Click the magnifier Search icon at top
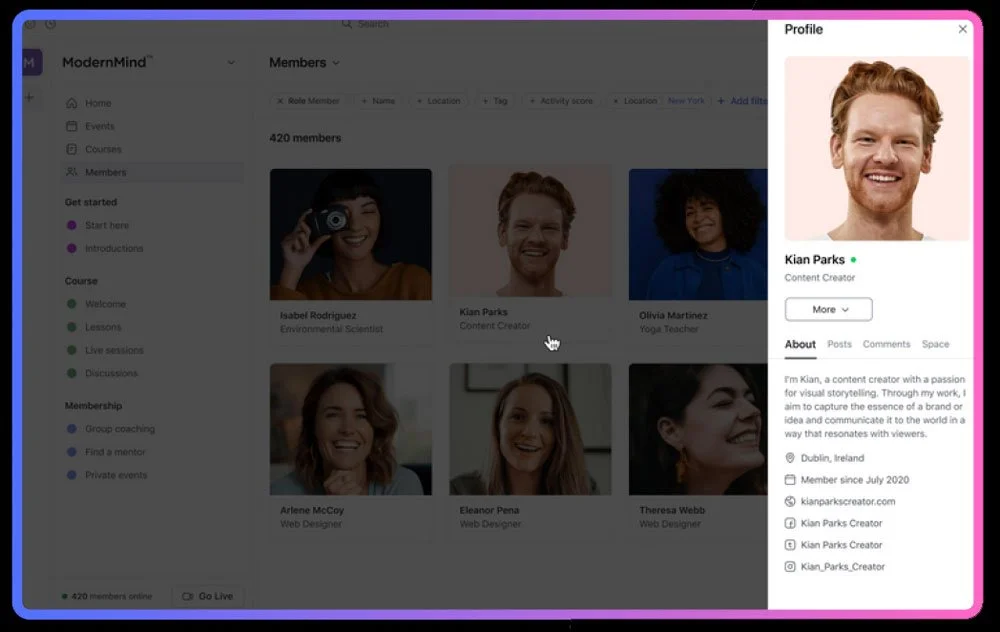This screenshot has height=632, width=1000. (x=346, y=24)
